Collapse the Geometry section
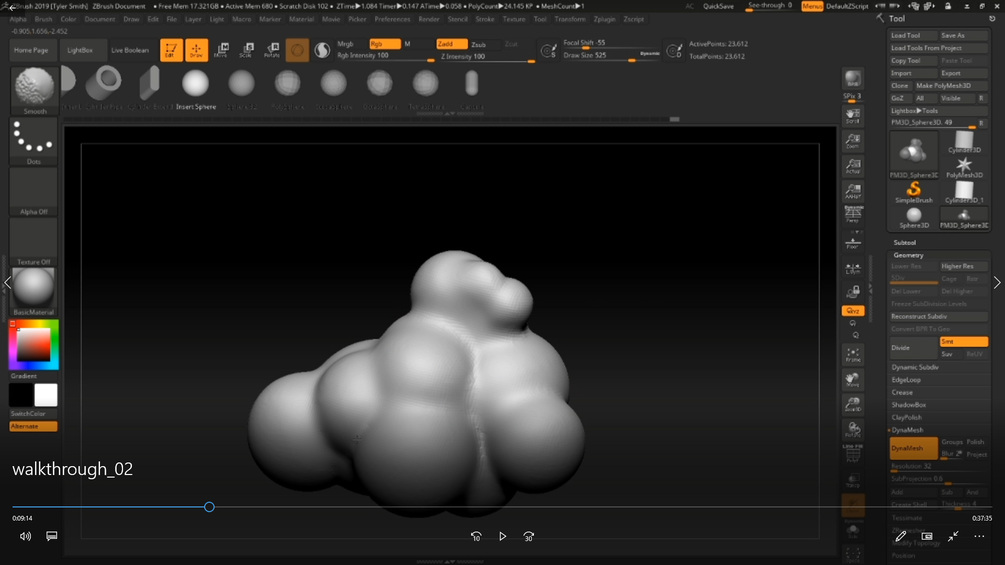This screenshot has height=565, width=1005. [x=908, y=255]
